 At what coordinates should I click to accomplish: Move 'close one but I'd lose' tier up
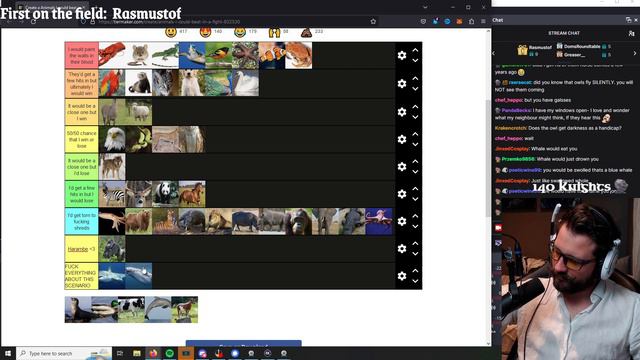tap(415, 161)
